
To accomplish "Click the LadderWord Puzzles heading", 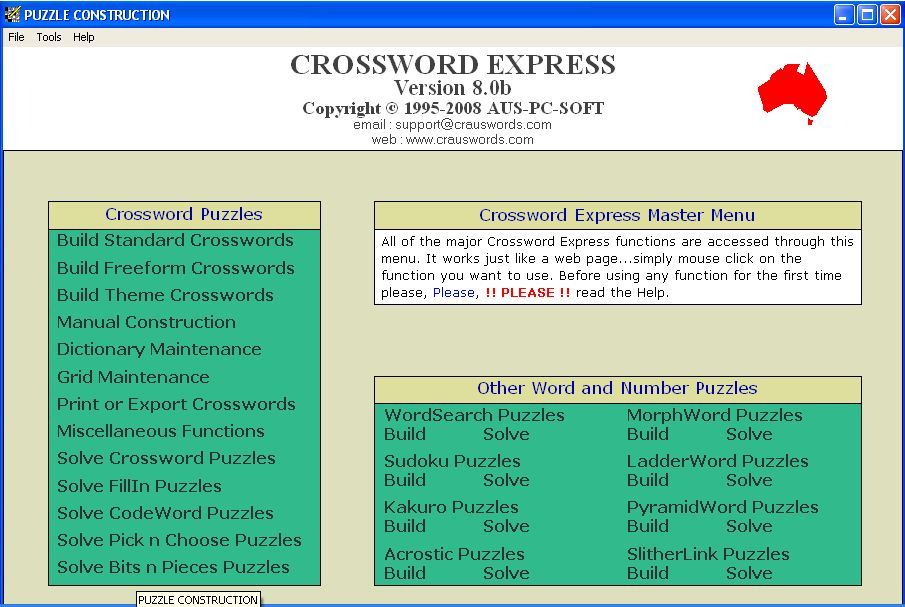I will 717,461.
